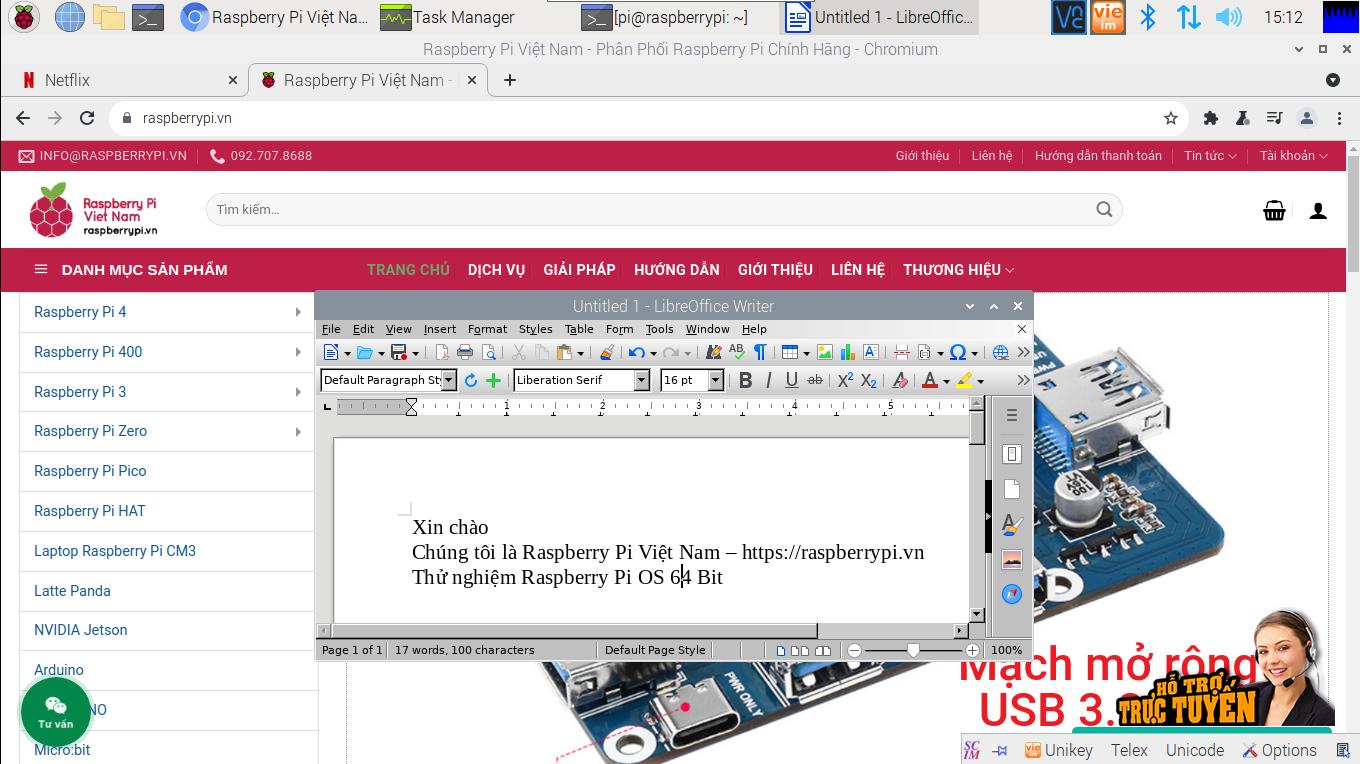
Task: Click the shopping basket cart icon
Action: tap(1274, 210)
